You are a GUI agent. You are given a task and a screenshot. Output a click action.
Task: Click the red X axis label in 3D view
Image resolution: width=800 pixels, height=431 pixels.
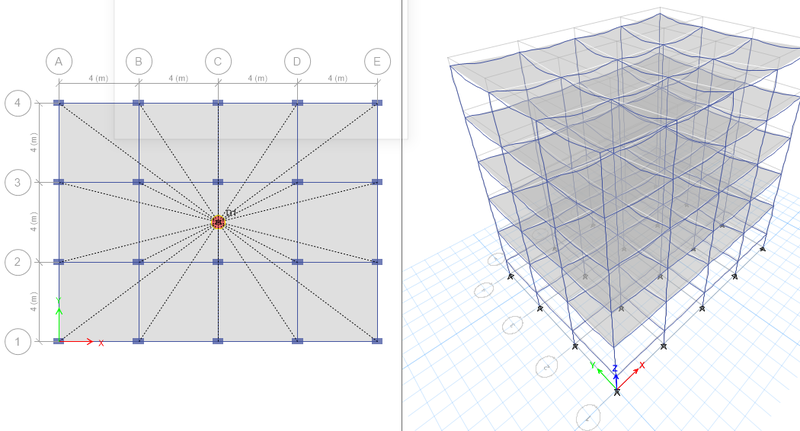[642, 365]
